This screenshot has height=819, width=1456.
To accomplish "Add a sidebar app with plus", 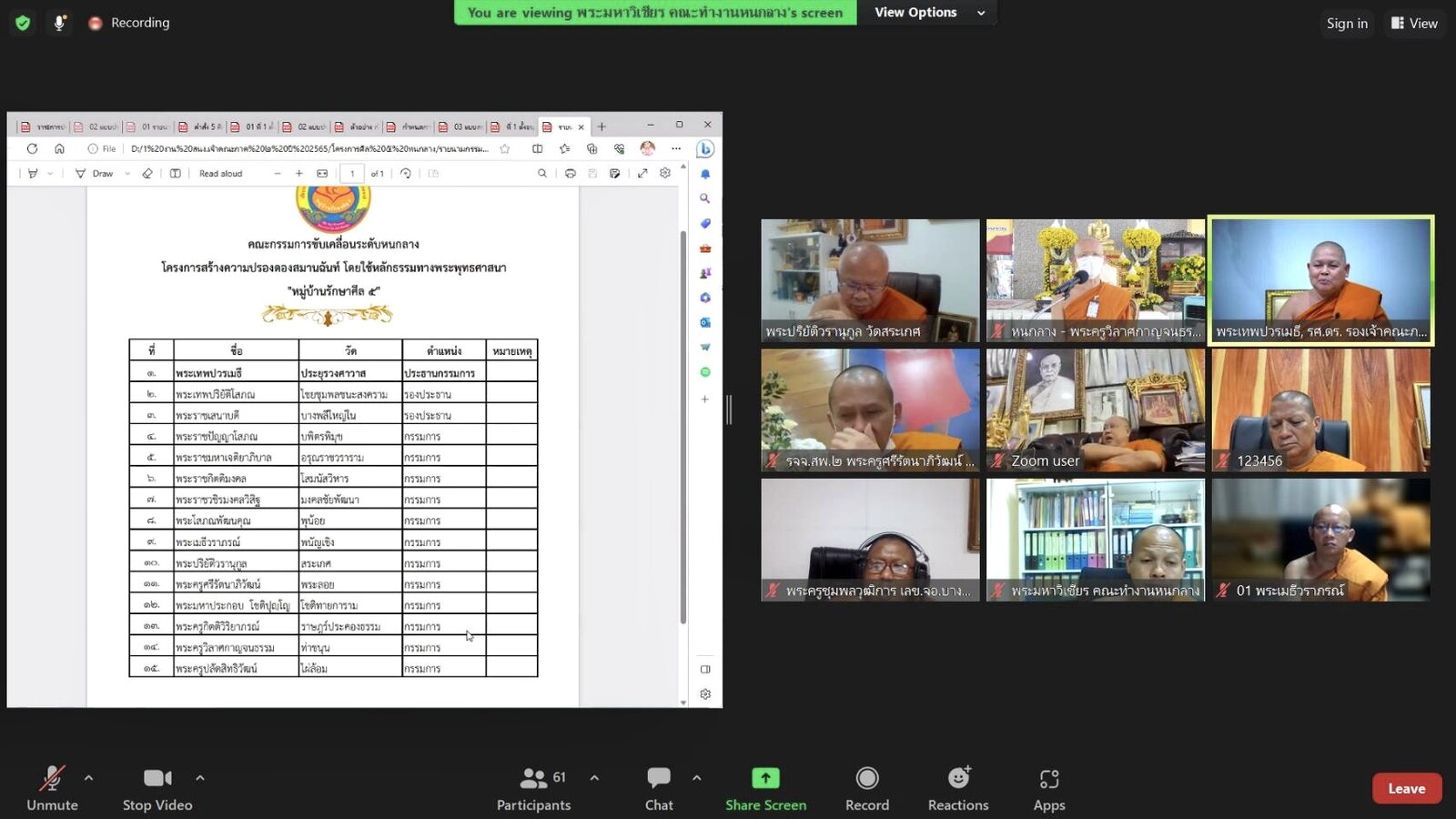I will (705, 399).
